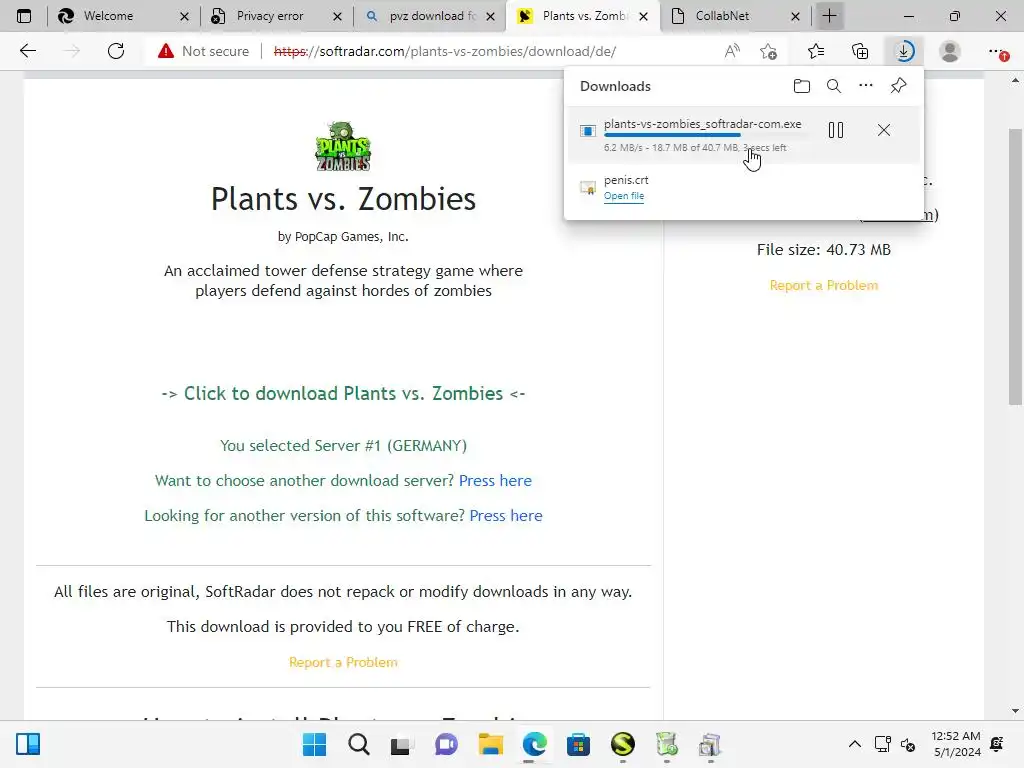Open Microsoft Edge on taskbar
Image resolution: width=1024 pixels, height=768 pixels.
pos(534,744)
